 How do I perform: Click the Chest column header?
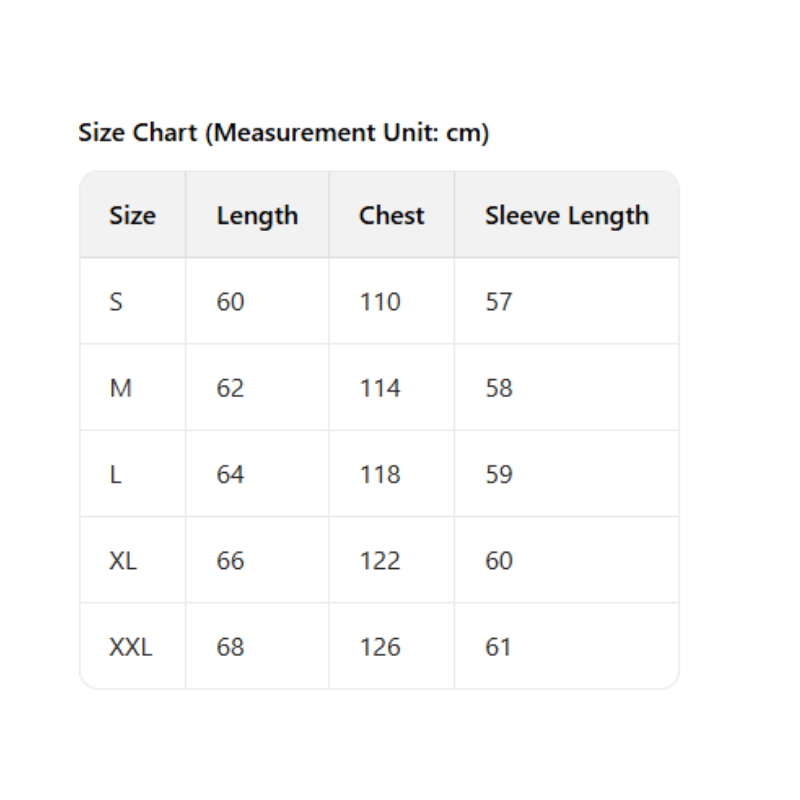click(x=391, y=216)
